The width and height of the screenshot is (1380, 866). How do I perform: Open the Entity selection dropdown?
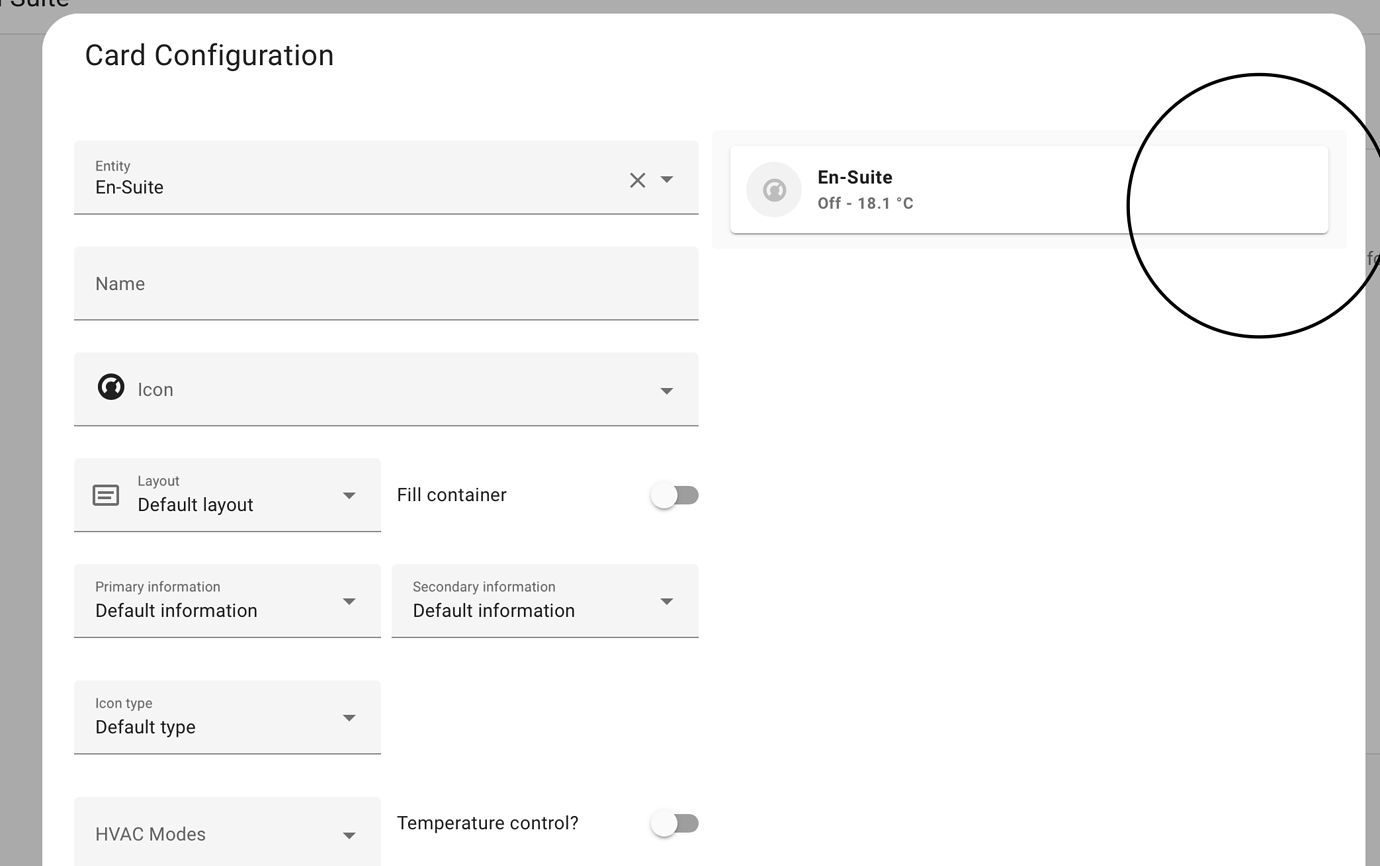[666, 180]
